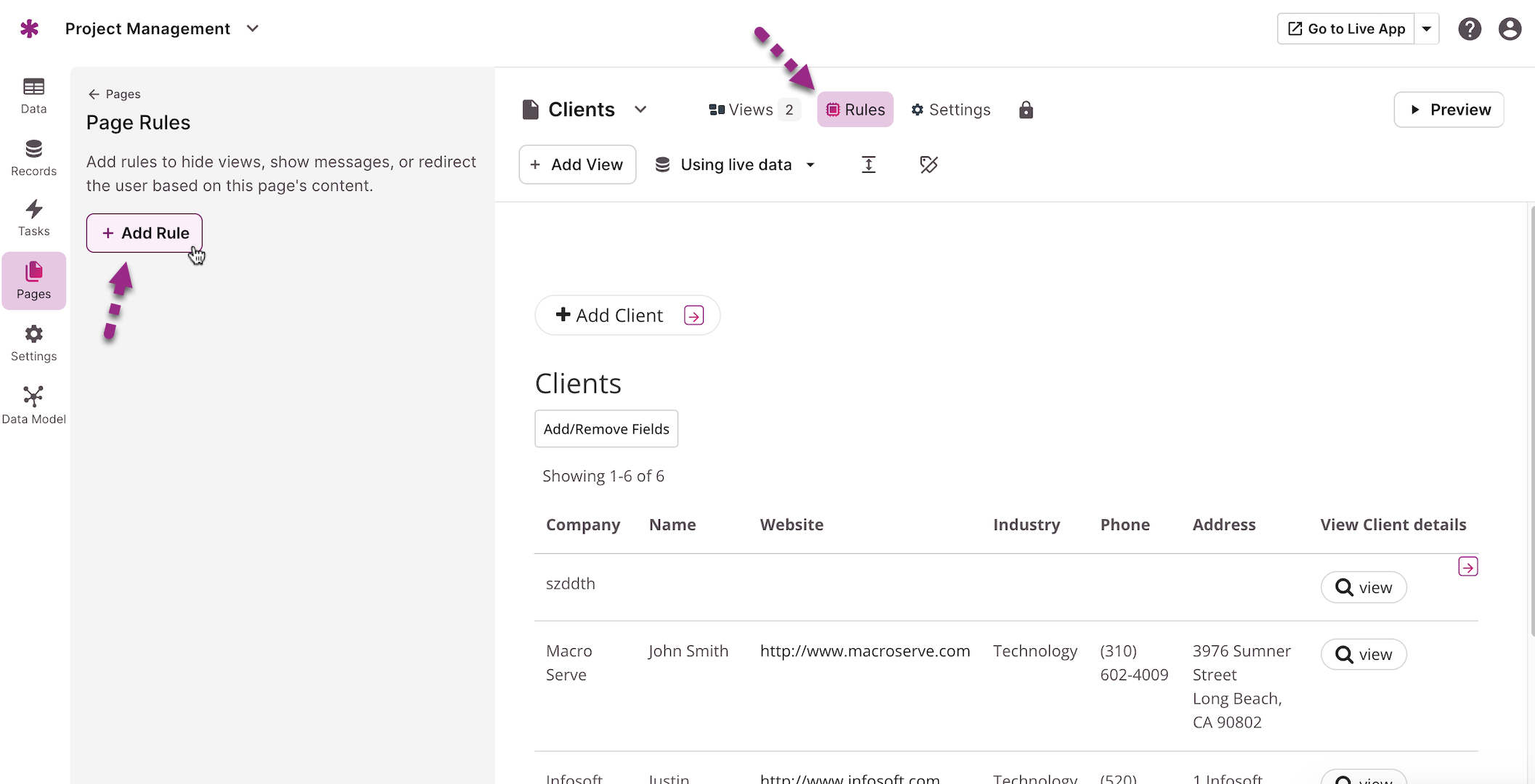Screen dimensions: 1535x784
Task: Click the Add View button
Action: click(577, 165)
